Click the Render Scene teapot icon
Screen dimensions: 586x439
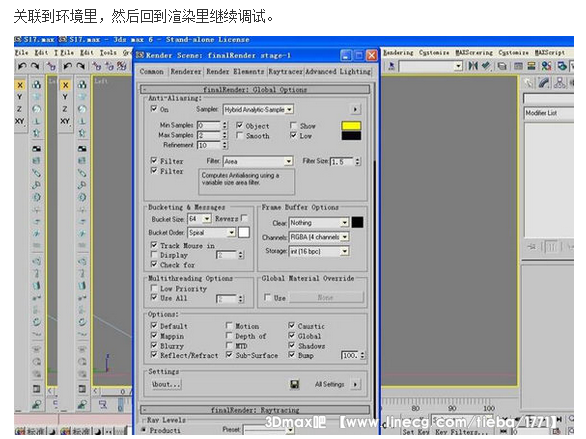pos(562,66)
